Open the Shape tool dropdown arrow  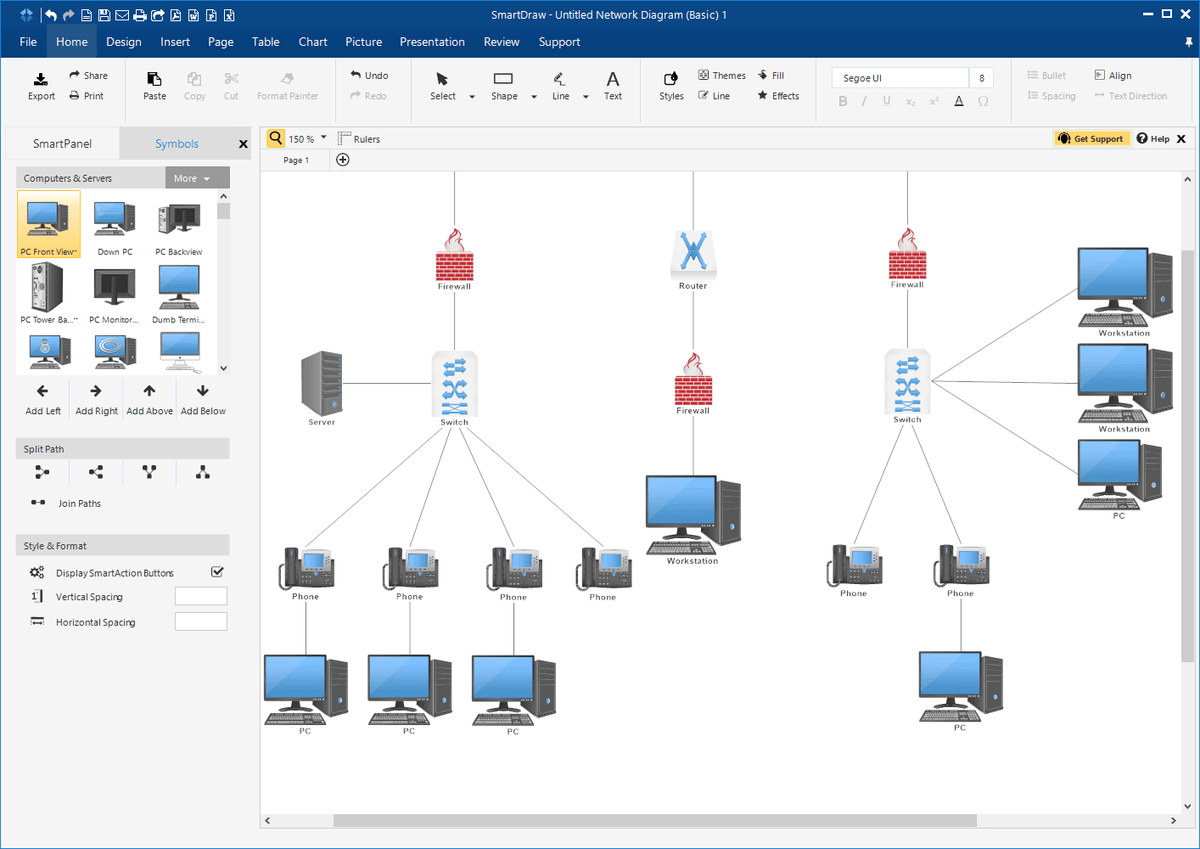pyautogui.click(x=532, y=97)
